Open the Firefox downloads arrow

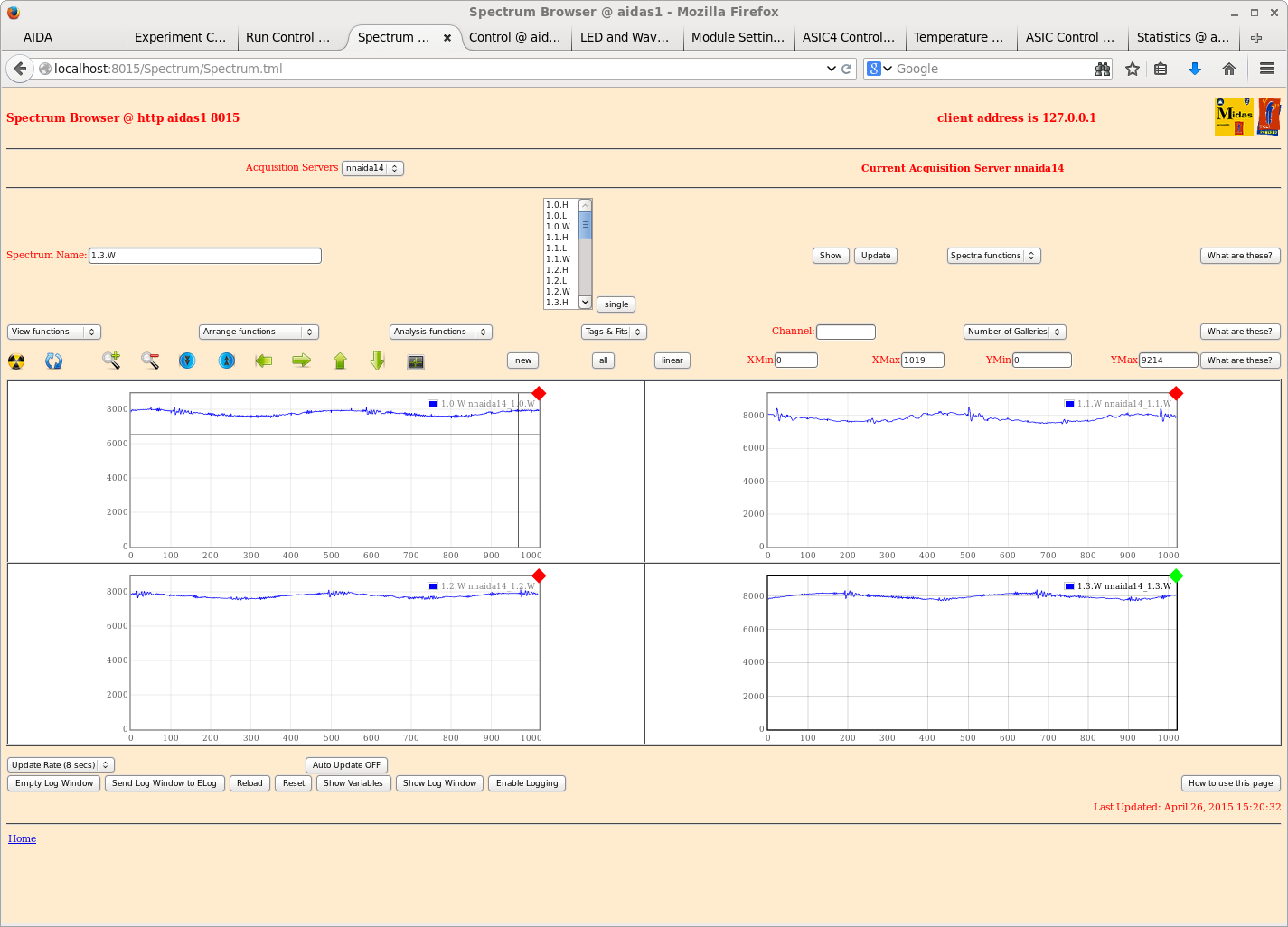pyautogui.click(x=1195, y=69)
